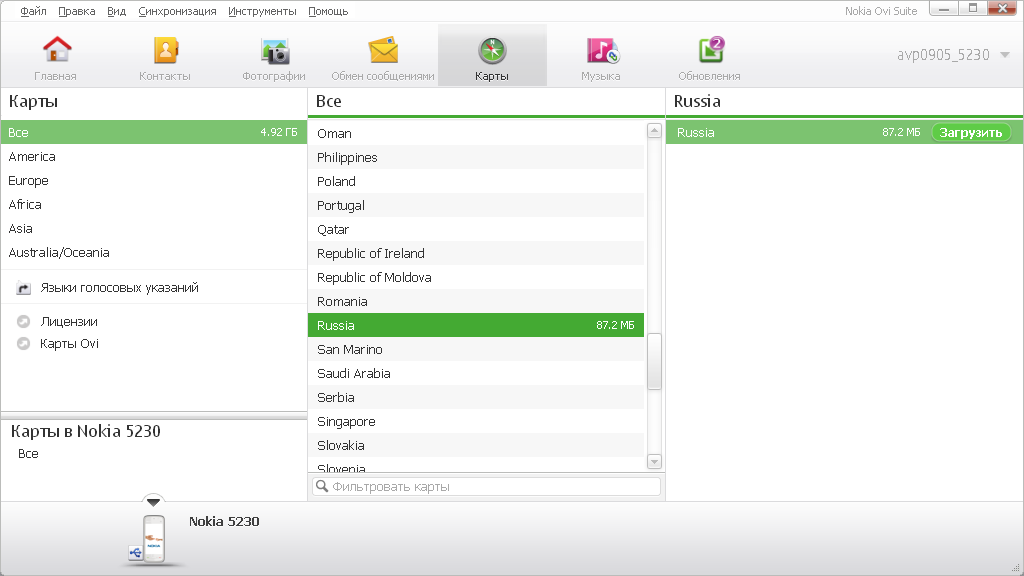The width and height of the screenshot is (1024, 576).
Task: Click Загрузить to download Russia map
Action: tap(970, 133)
